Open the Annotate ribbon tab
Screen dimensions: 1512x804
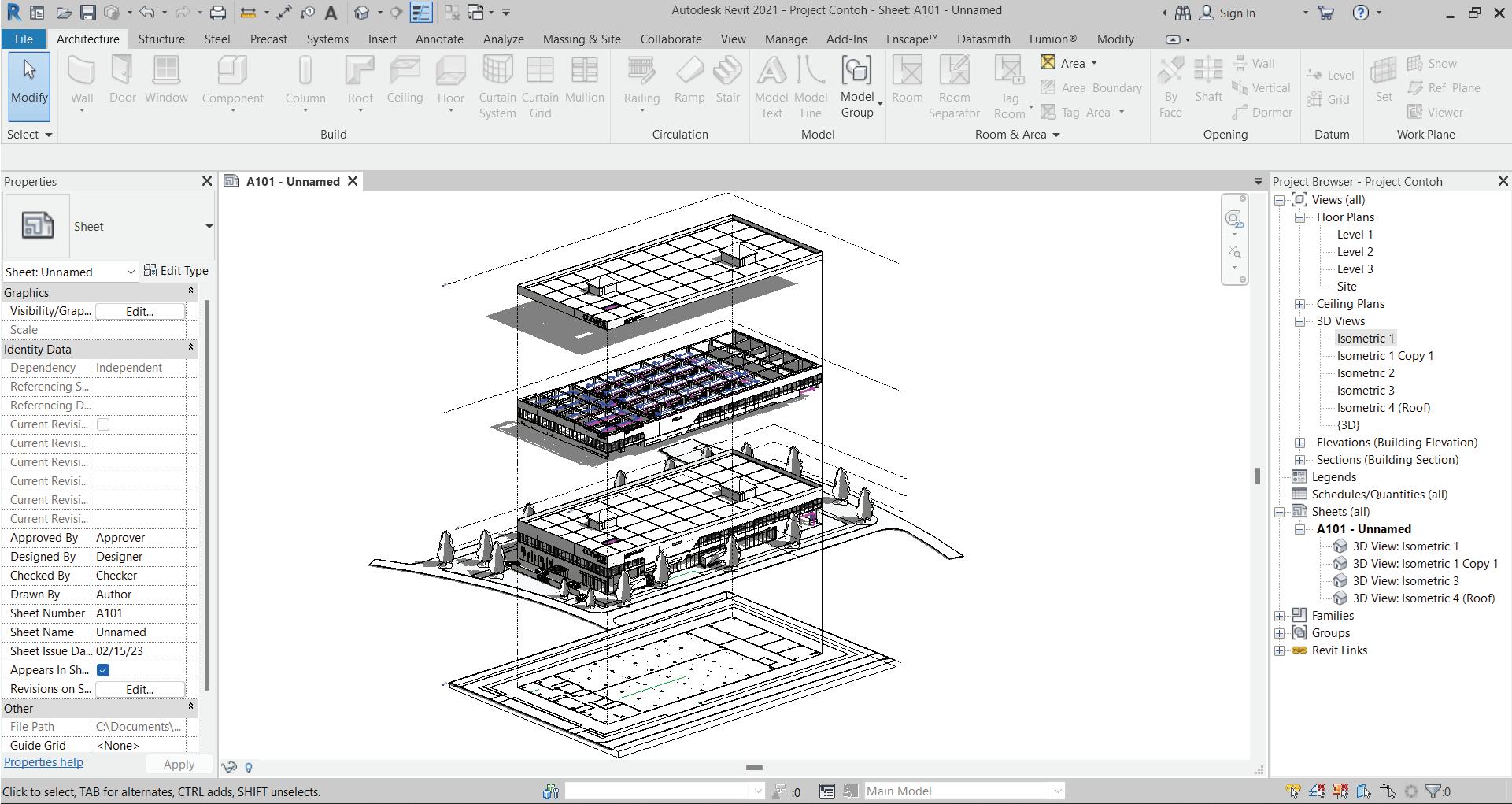click(x=438, y=39)
